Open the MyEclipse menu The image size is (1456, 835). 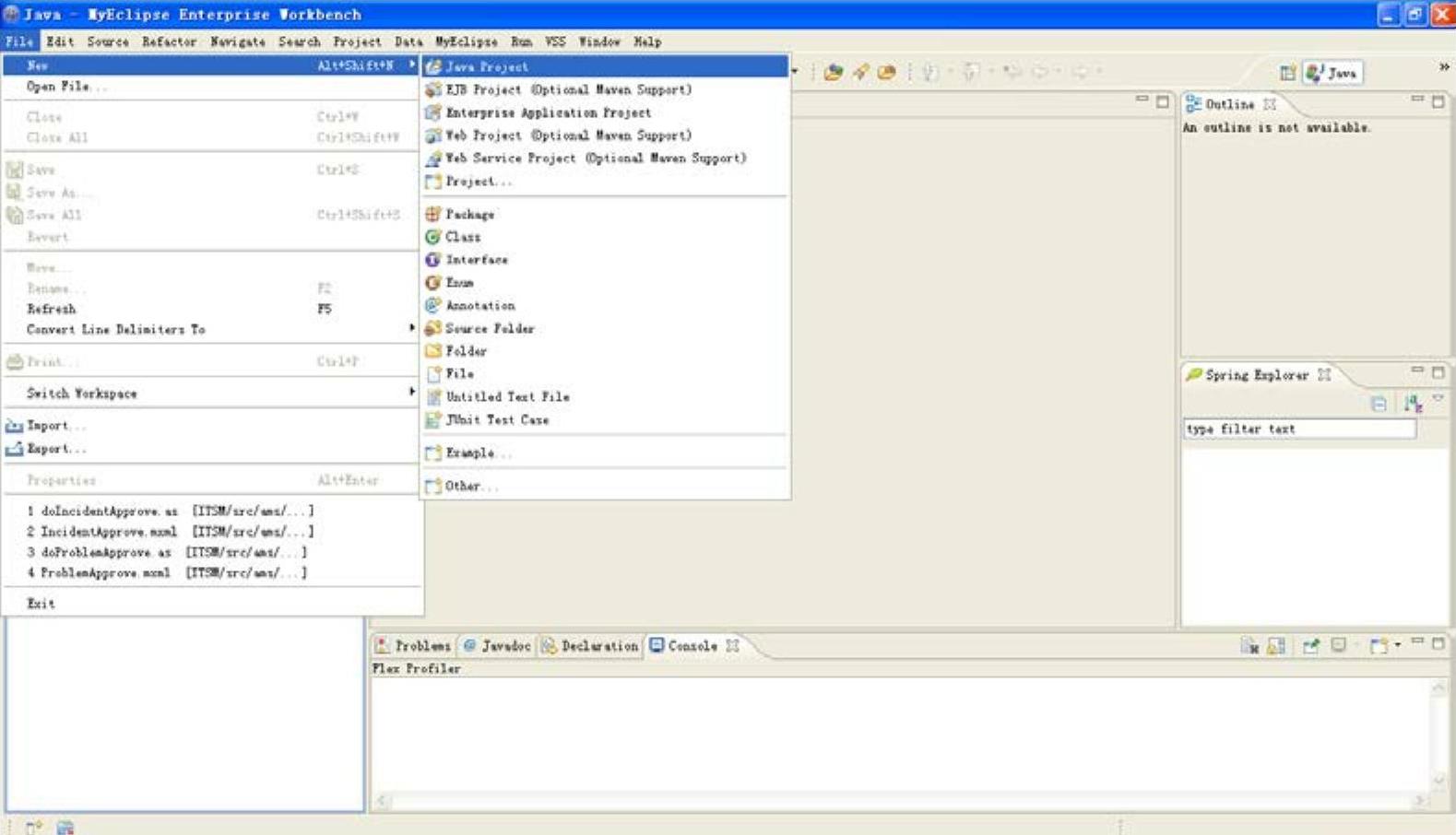[466, 41]
